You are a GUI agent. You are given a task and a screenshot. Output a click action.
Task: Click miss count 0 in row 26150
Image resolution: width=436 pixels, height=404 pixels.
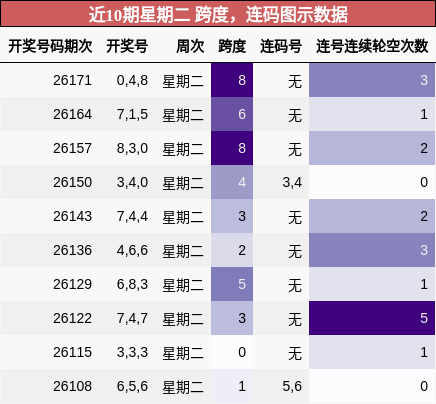(x=372, y=182)
